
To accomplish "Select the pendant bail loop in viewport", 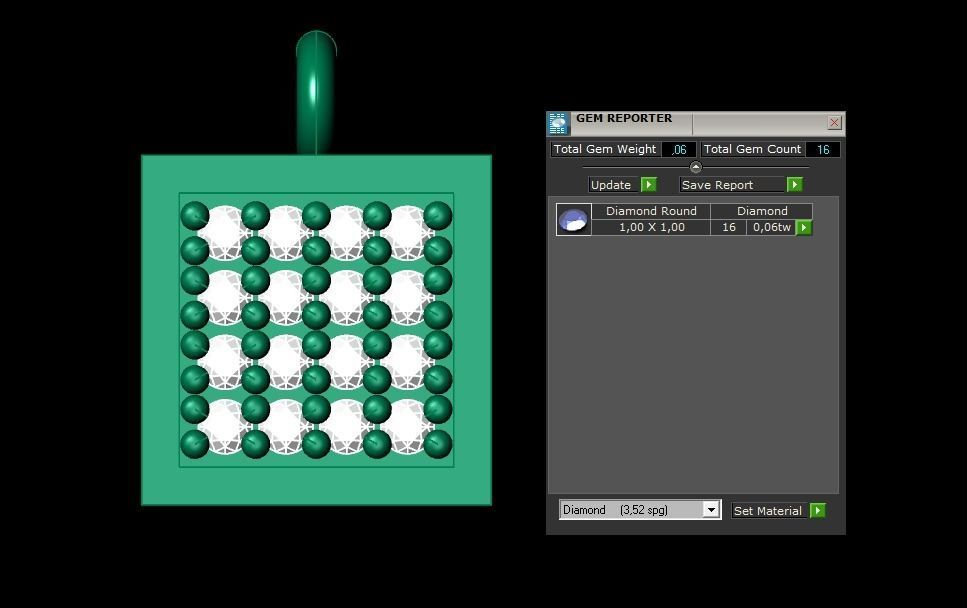I will [x=316, y=92].
